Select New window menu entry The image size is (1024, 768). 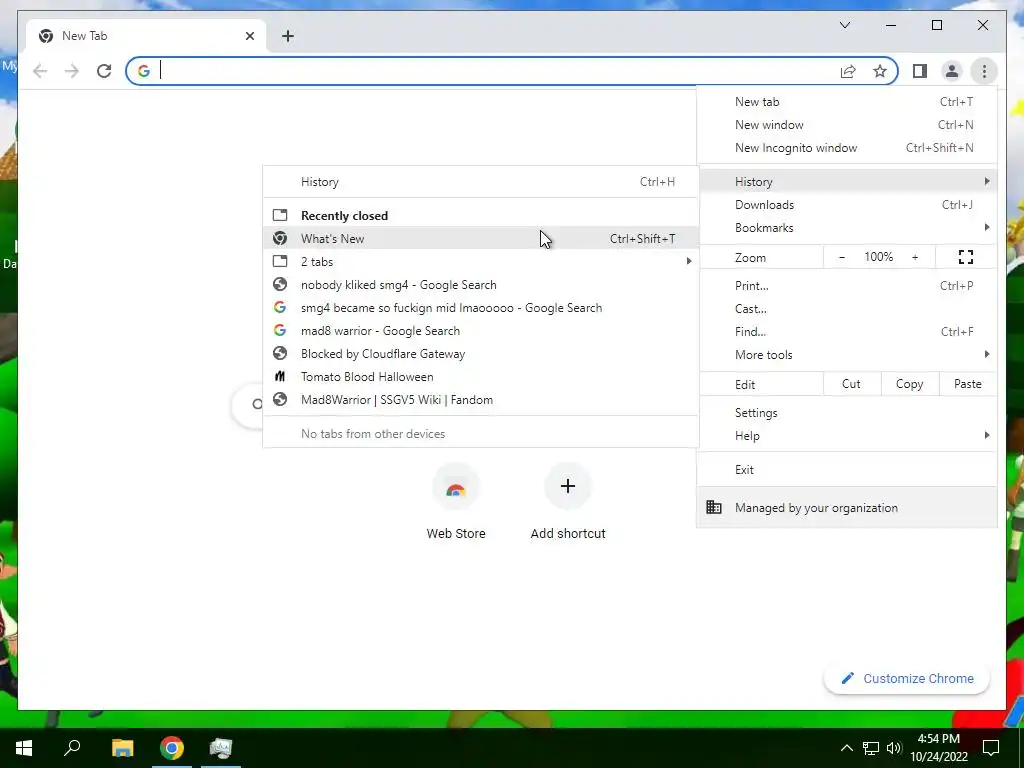pos(847,125)
